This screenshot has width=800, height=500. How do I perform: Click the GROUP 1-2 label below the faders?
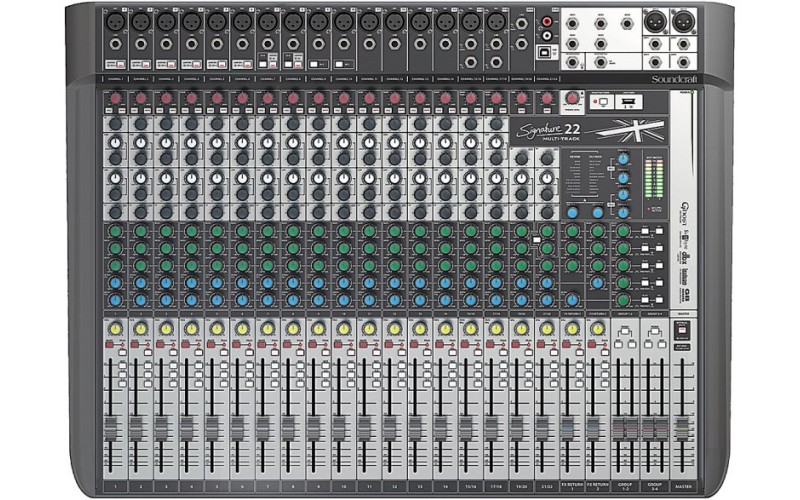625,486
